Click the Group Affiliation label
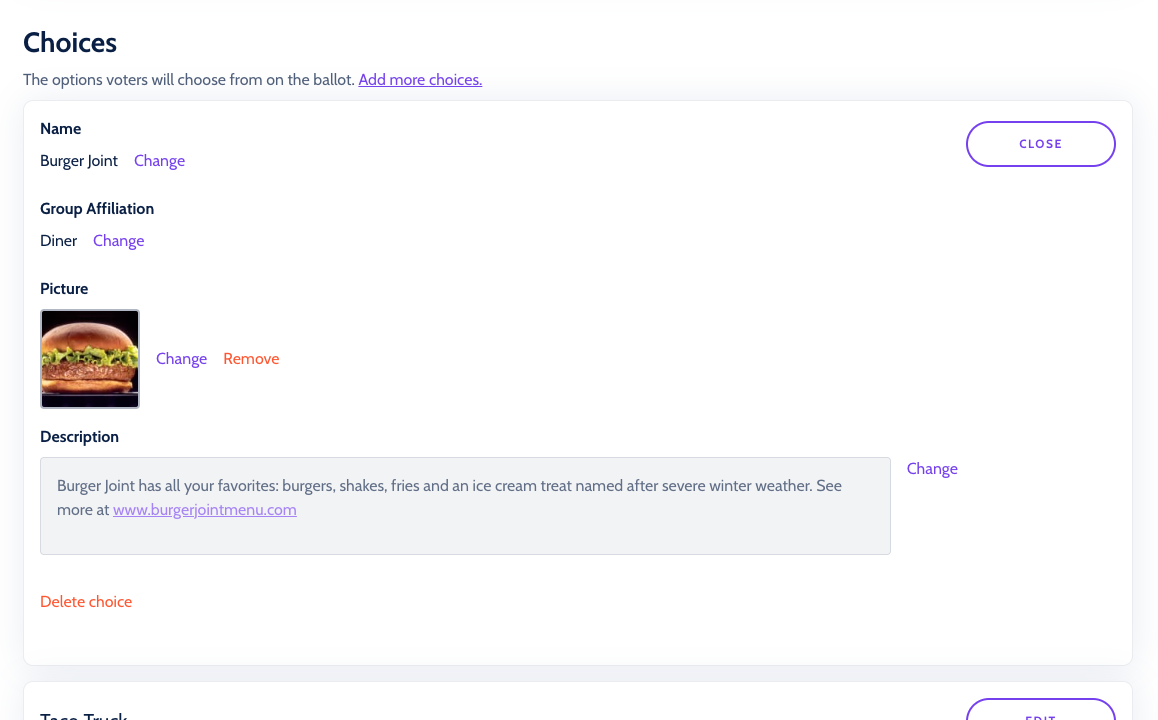This screenshot has width=1158, height=720. [97, 209]
